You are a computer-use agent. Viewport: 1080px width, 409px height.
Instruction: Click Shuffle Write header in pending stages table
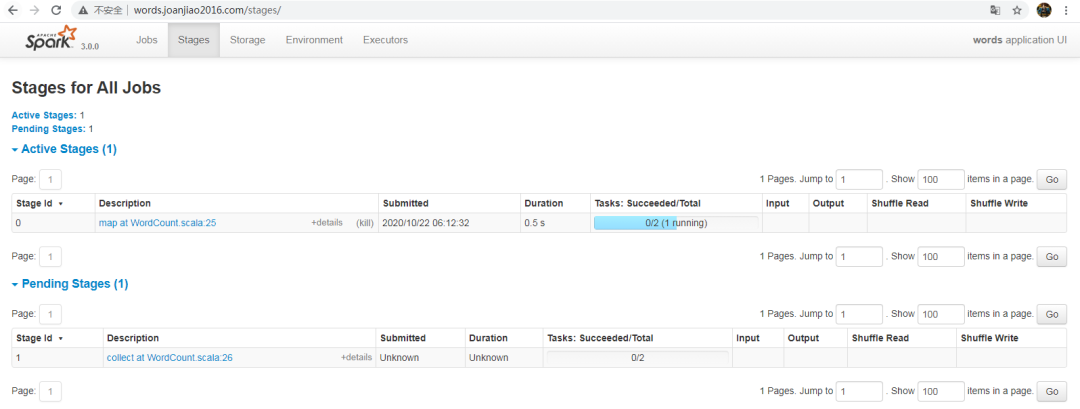pos(989,339)
